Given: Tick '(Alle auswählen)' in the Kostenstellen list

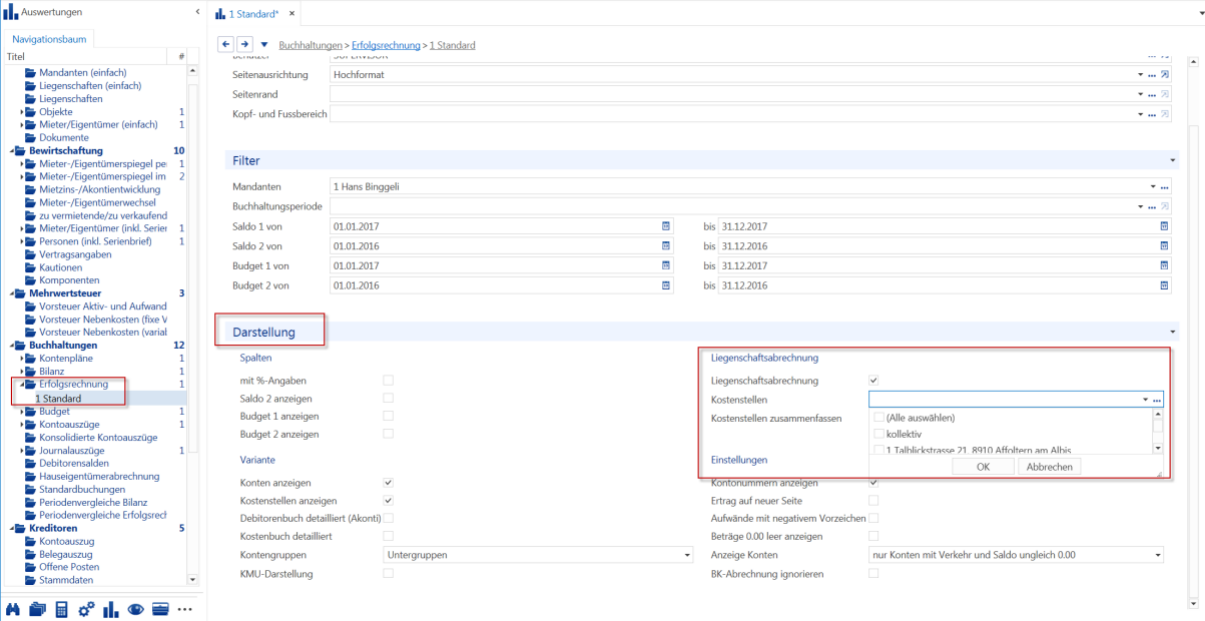Looking at the screenshot, I should tap(879, 417).
